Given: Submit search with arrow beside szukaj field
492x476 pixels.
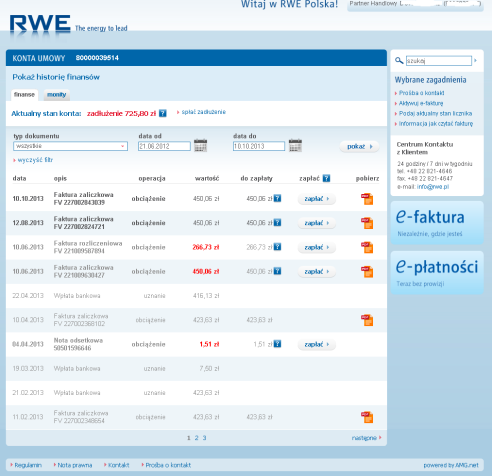Looking at the screenshot, I should (x=475, y=61).
